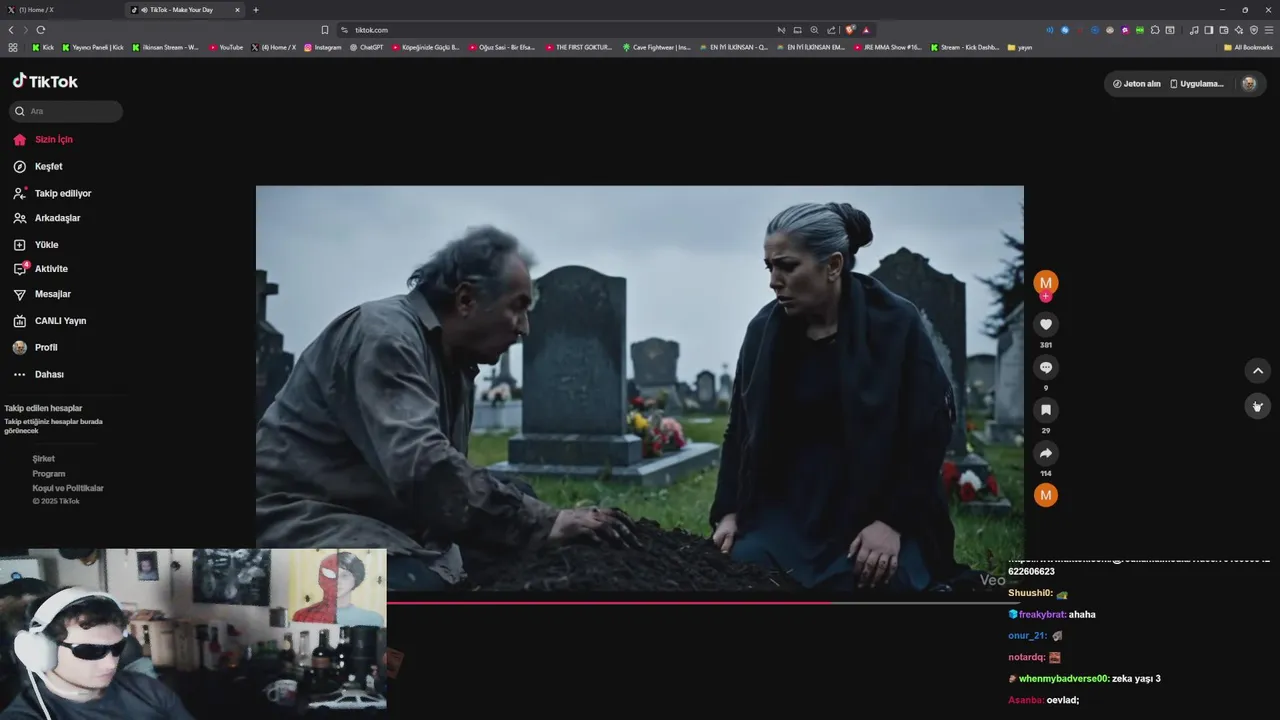
Task: Open Stream - Kick Dashboard bookmark
Action: coord(965,47)
